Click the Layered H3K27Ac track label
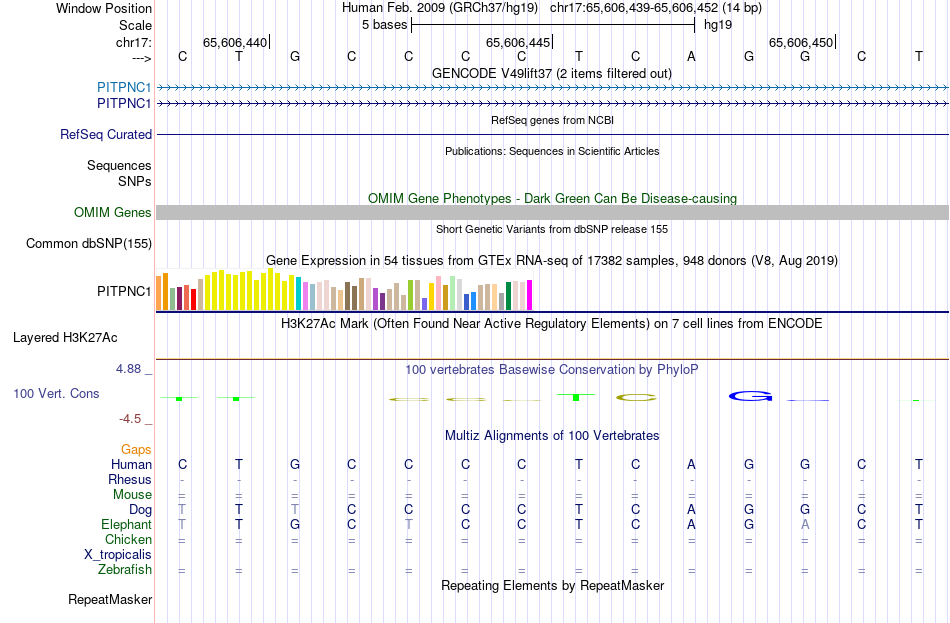The height and width of the screenshot is (623, 950). [x=65, y=338]
